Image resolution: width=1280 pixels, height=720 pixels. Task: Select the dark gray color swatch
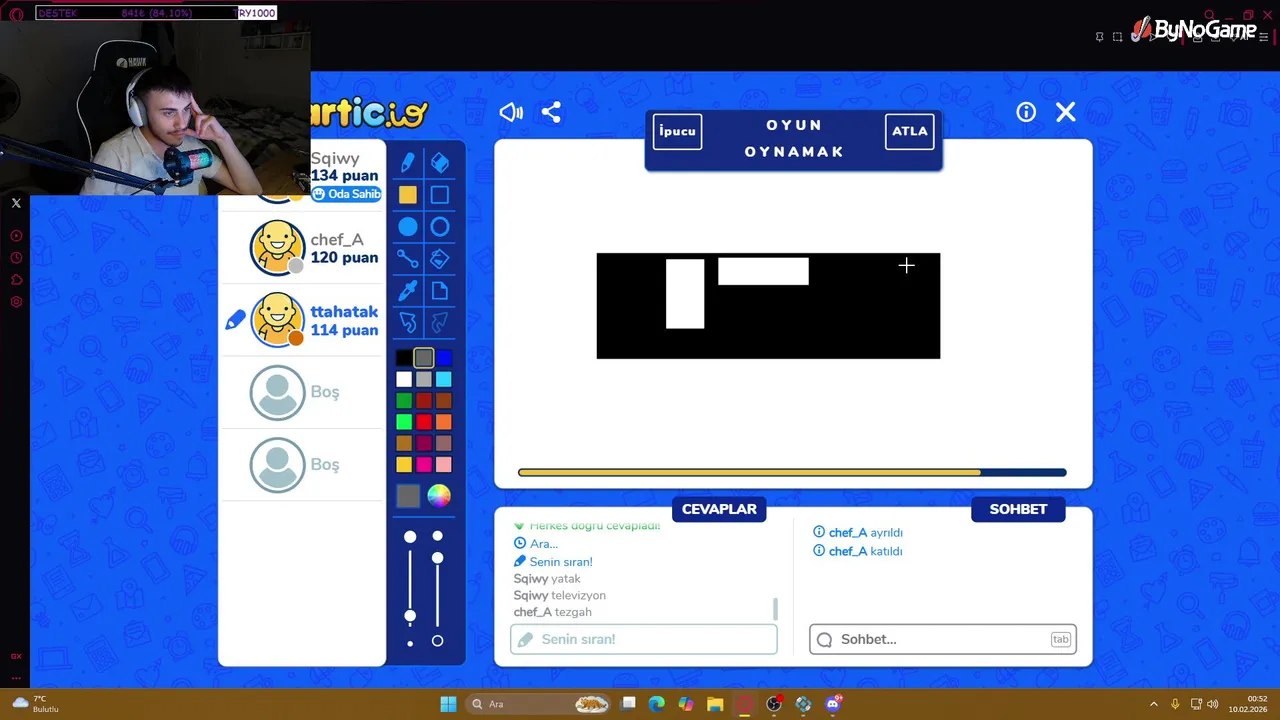coord(424,358)
